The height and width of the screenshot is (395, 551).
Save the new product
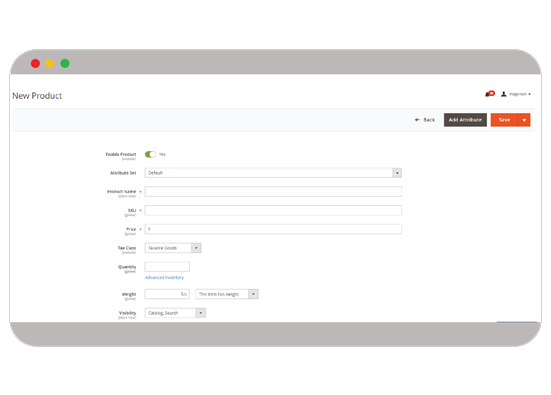point(504,120)
